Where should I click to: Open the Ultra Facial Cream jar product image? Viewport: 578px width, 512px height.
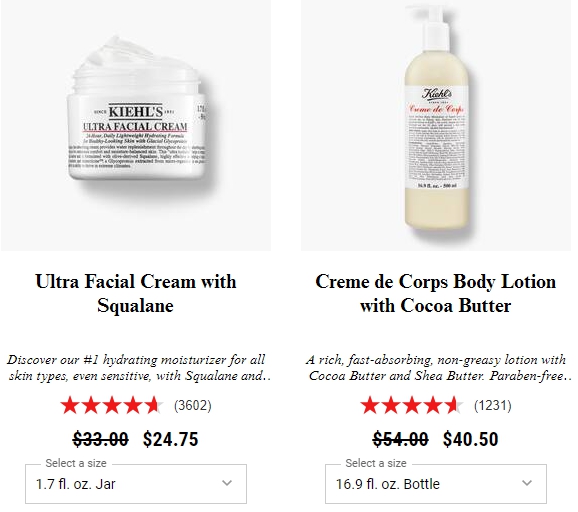[x=136, y=125]
